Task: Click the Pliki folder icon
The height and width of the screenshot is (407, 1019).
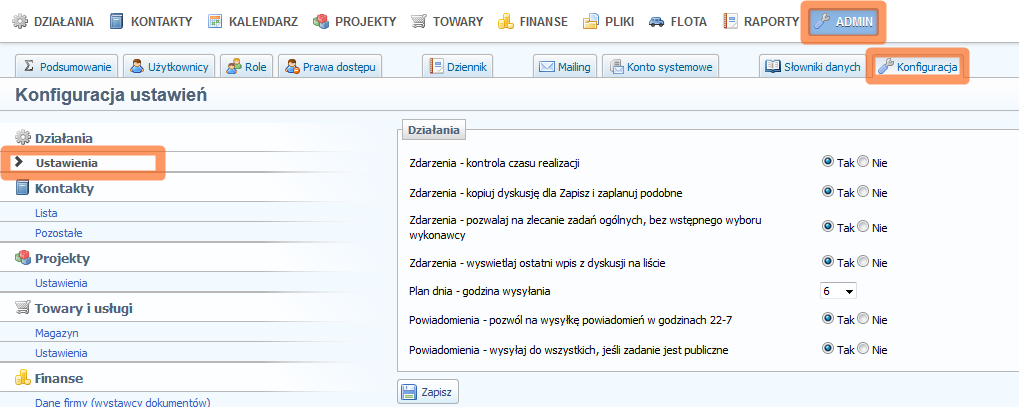Action: (591, 21)
